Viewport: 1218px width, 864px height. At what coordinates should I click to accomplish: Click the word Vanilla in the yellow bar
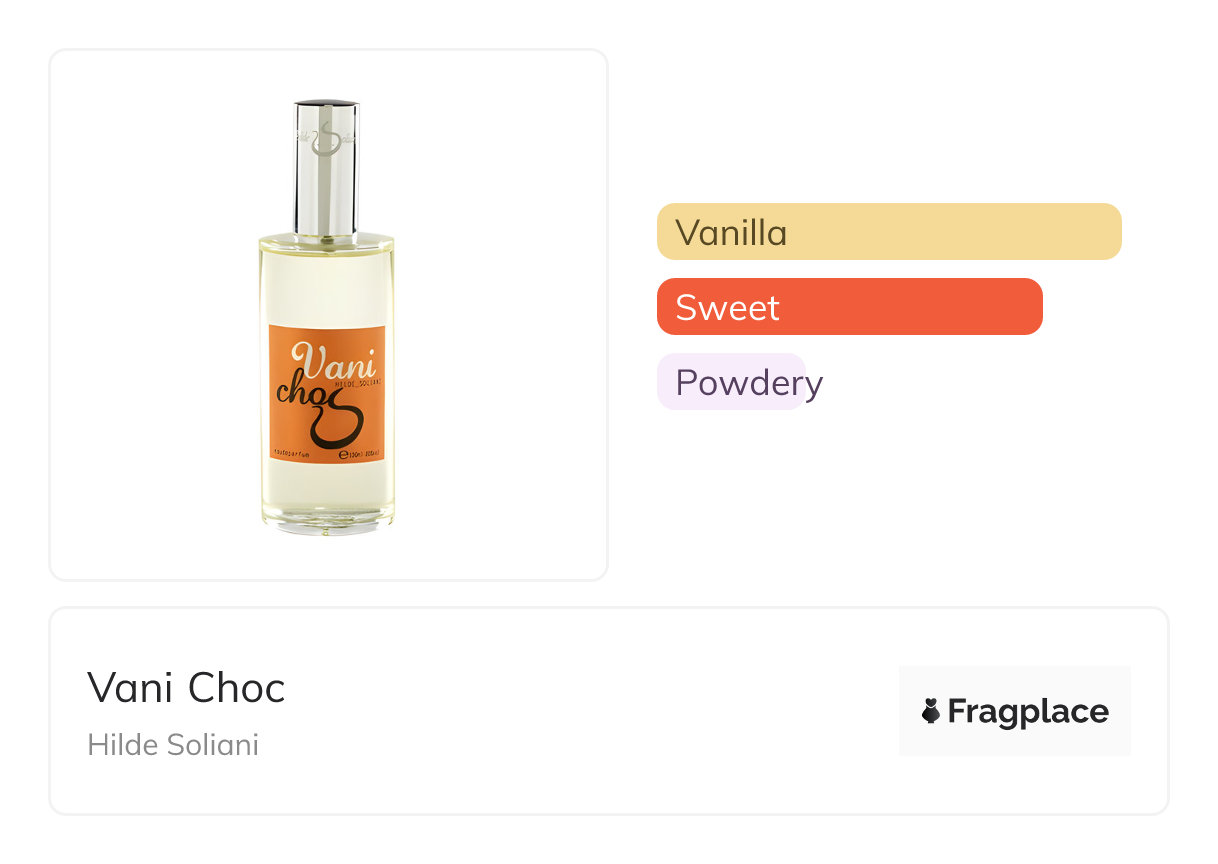[731, 233]
